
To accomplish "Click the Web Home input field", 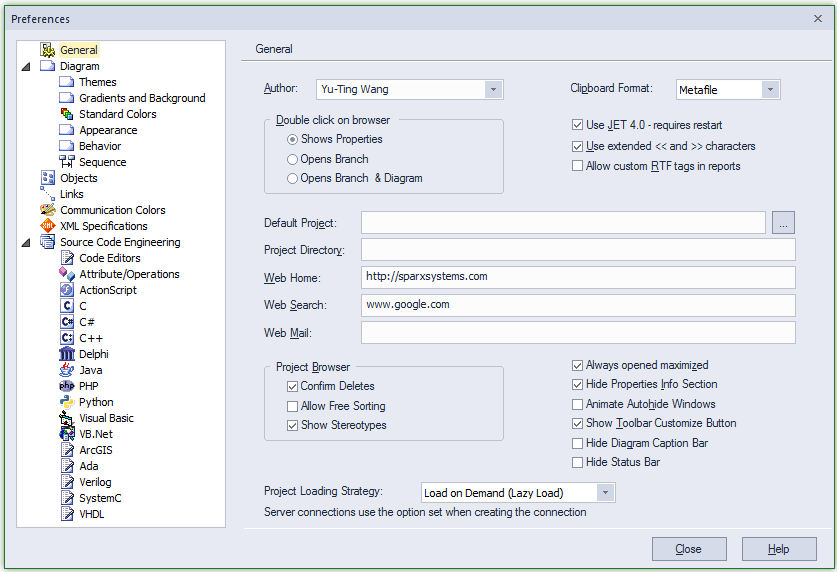I will coord(578,277).
